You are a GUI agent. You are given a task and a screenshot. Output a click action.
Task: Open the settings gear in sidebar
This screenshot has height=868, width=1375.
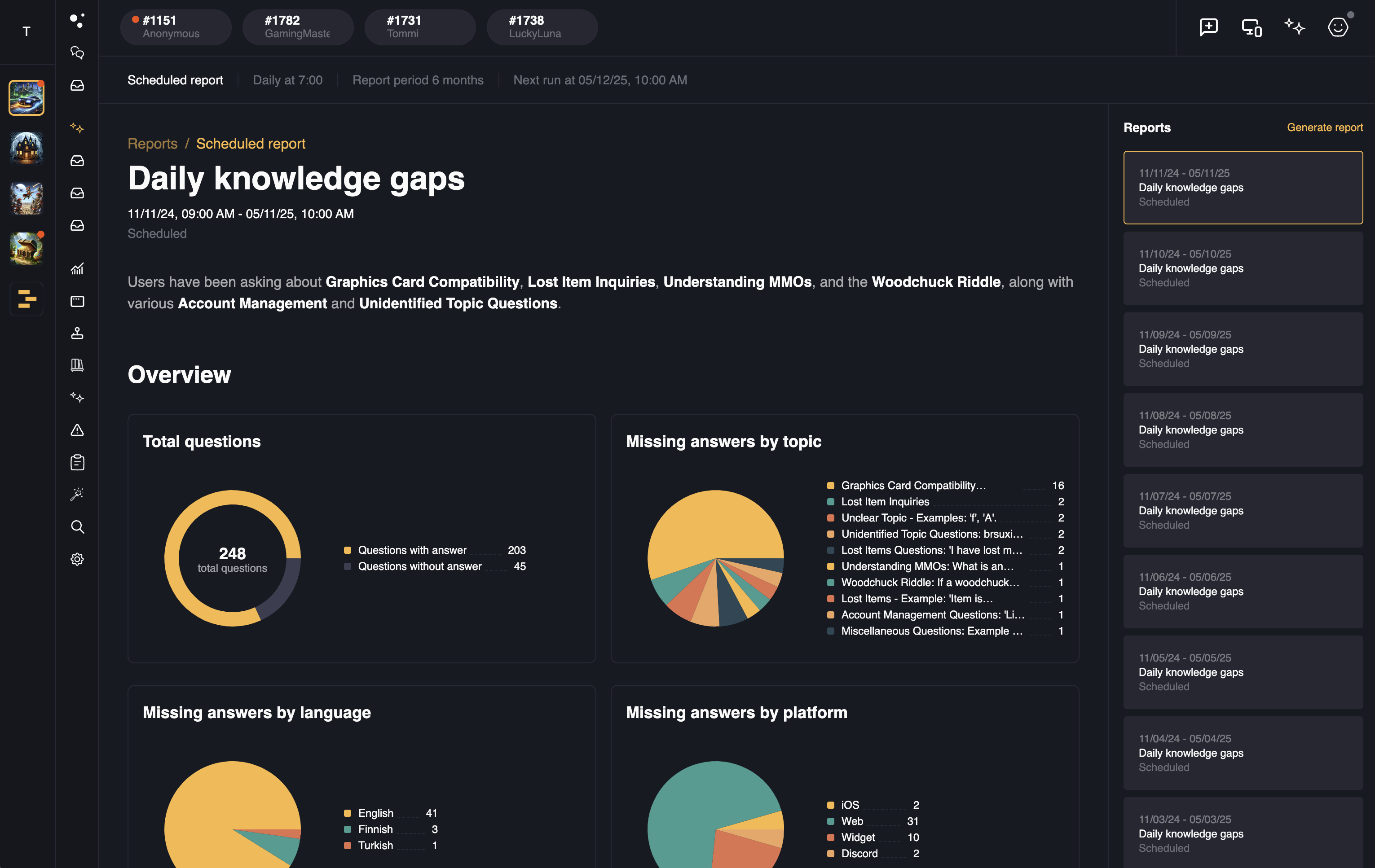coord(77,559)
